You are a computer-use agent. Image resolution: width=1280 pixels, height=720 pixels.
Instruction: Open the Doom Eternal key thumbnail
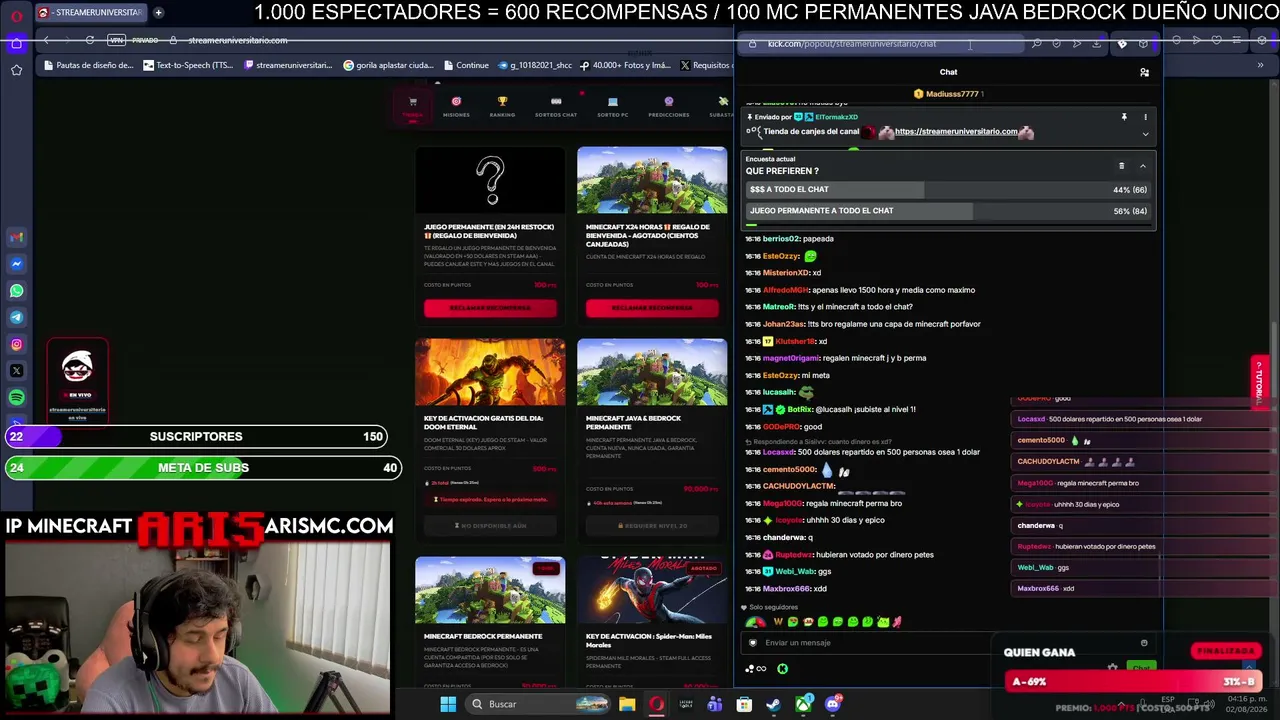490,372
